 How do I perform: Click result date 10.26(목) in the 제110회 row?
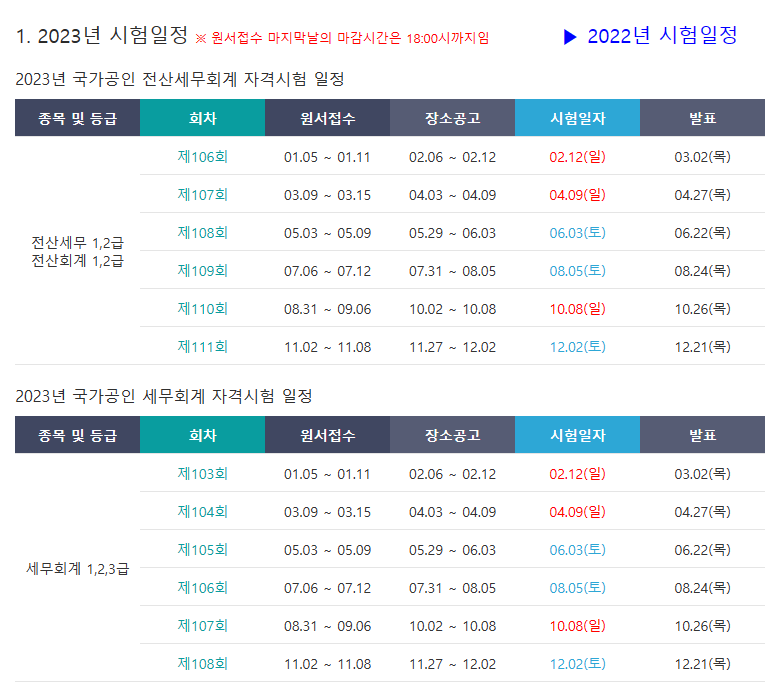(702, 309)
